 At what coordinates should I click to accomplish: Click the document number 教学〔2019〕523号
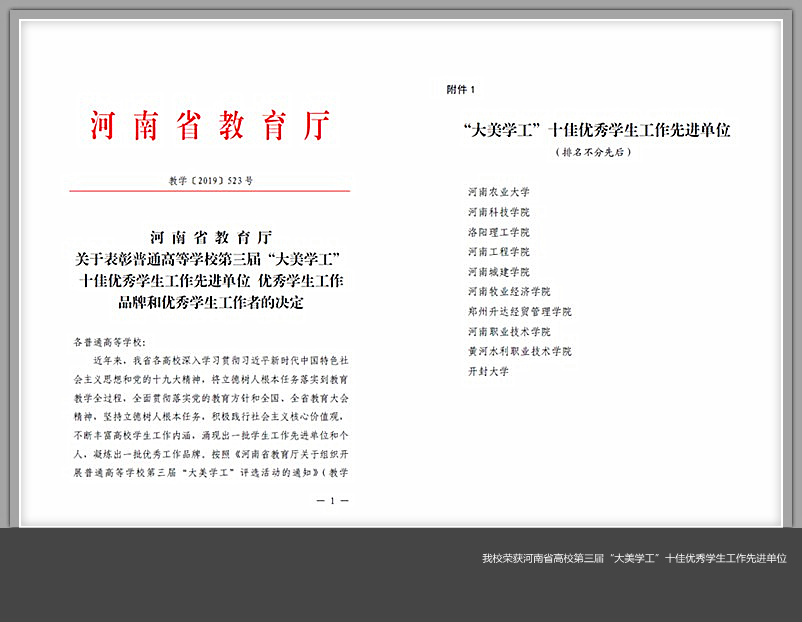click(211, 181)
